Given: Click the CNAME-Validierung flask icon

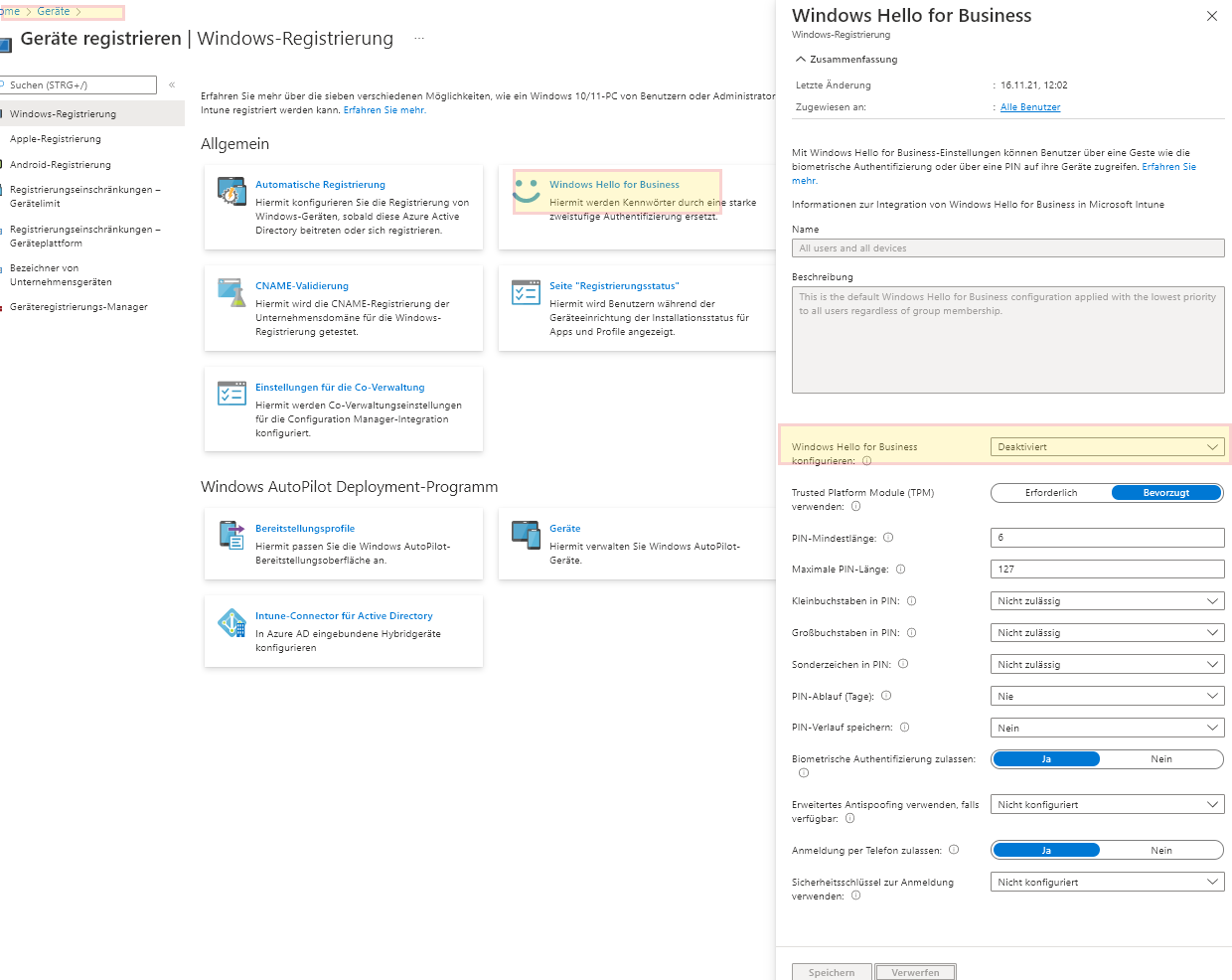Looking at the screenshot, I should click(231, 292).
